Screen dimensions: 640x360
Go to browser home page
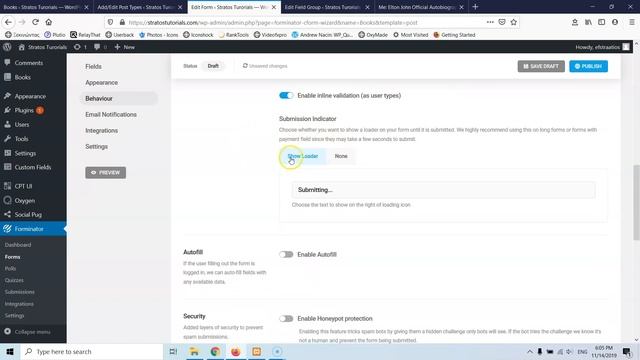pos(49,22)
